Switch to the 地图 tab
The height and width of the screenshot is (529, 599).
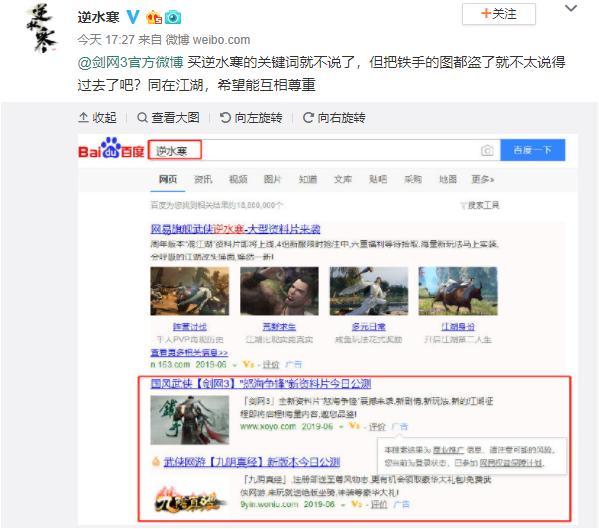448,179
